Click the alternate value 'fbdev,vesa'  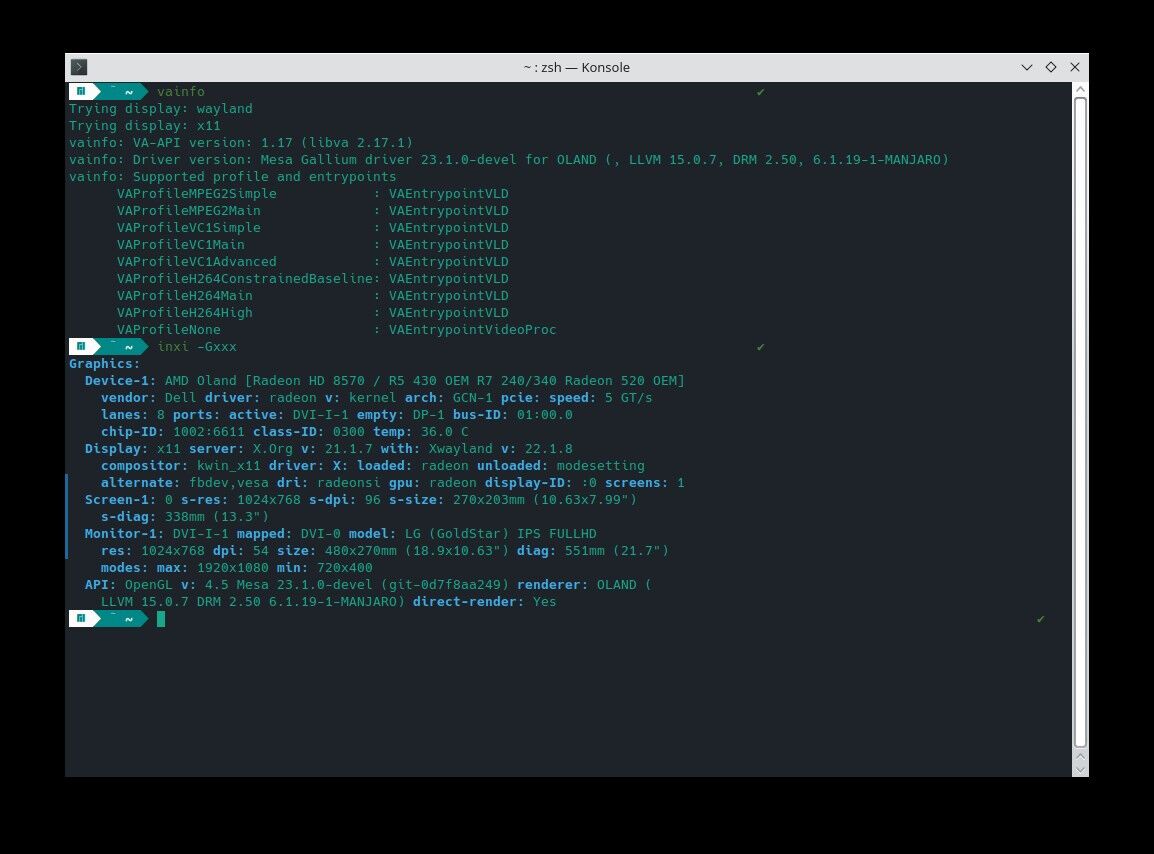point(229,482)
